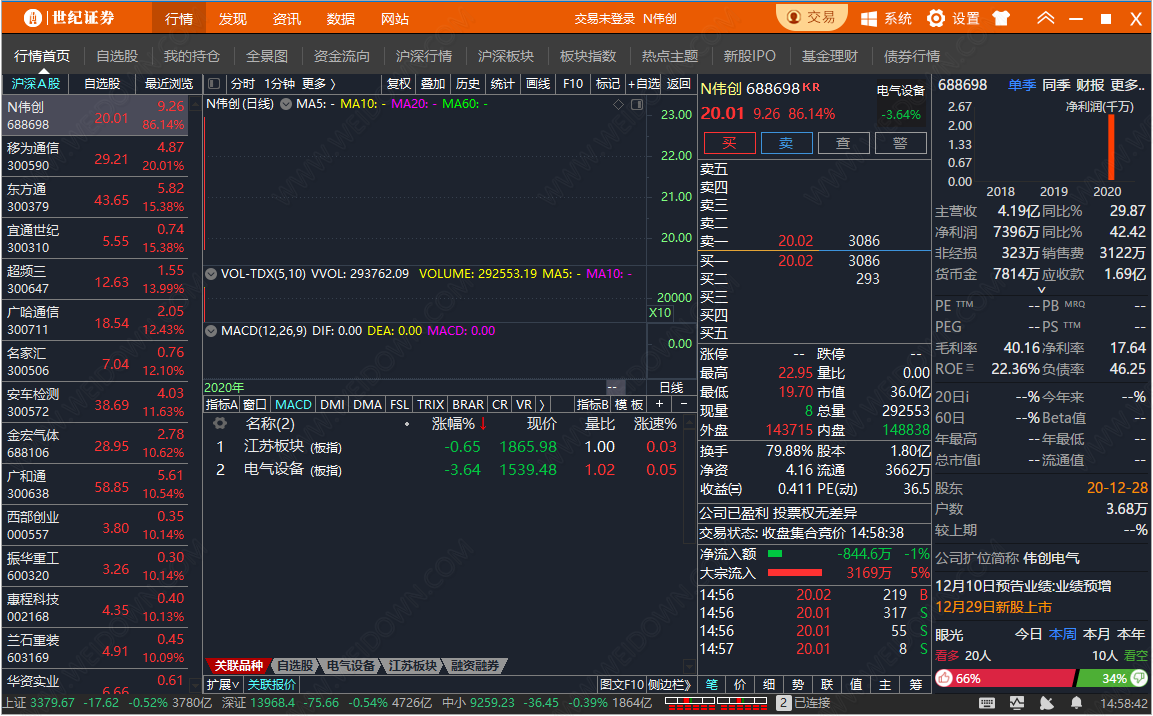The width and height of the screenshot is (1153, 716).
Task: Select 移为通信 300590 in stock list
Action: 100,156
